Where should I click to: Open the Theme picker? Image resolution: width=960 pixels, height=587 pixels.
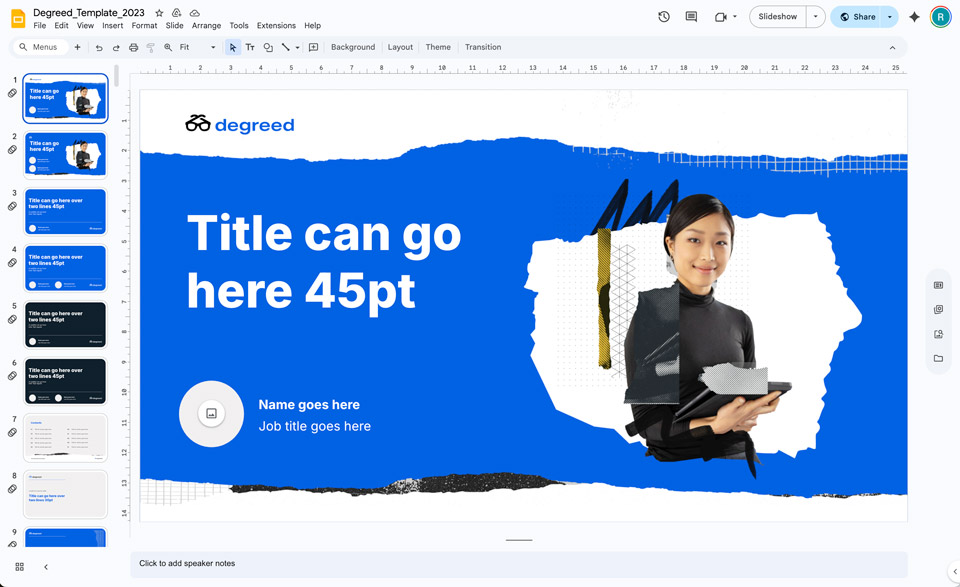point(438,47)
